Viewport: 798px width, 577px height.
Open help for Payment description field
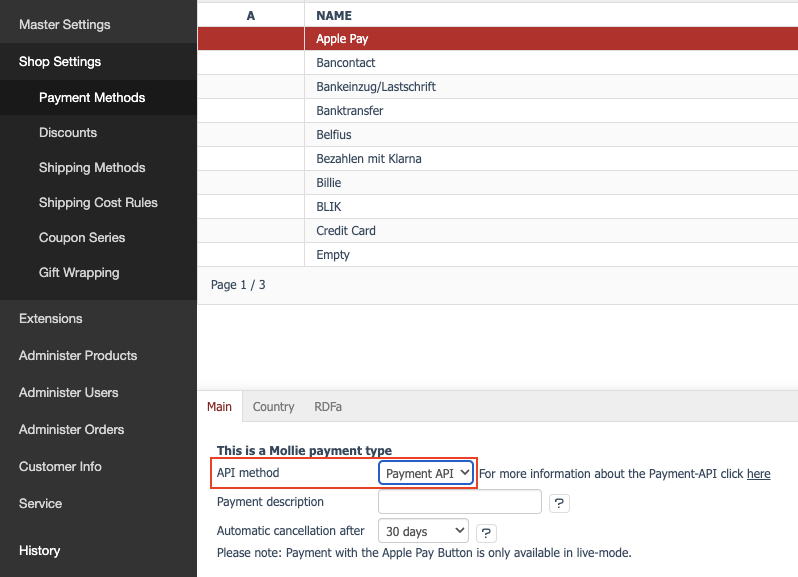tap(559, 503)
